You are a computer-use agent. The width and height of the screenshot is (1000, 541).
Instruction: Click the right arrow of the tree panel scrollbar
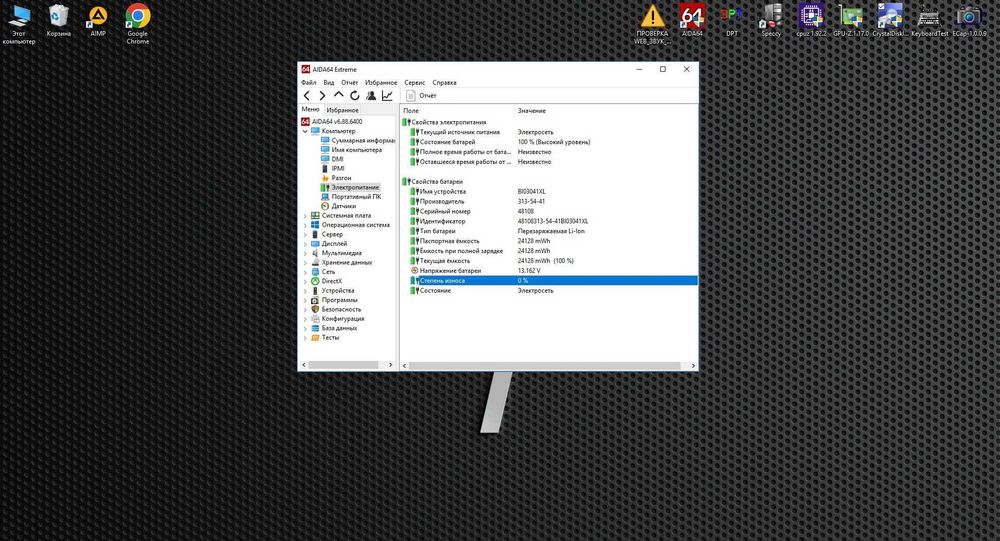[390, 365]
